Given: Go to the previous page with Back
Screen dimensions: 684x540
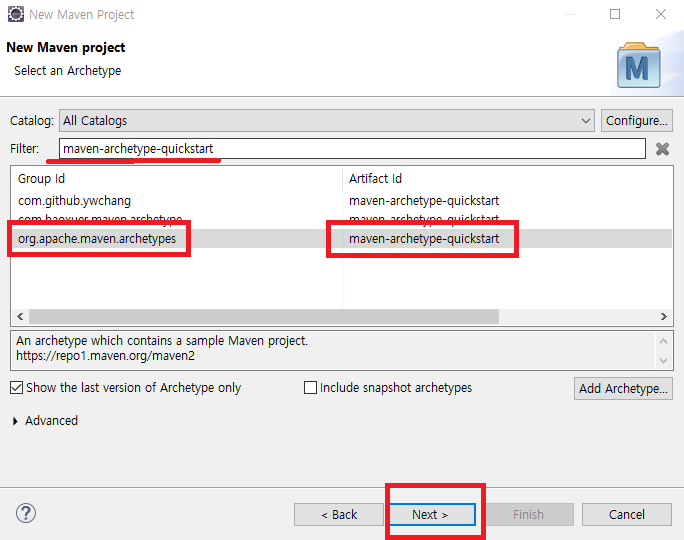Looking at the screenshot, I should pos(339,515).
